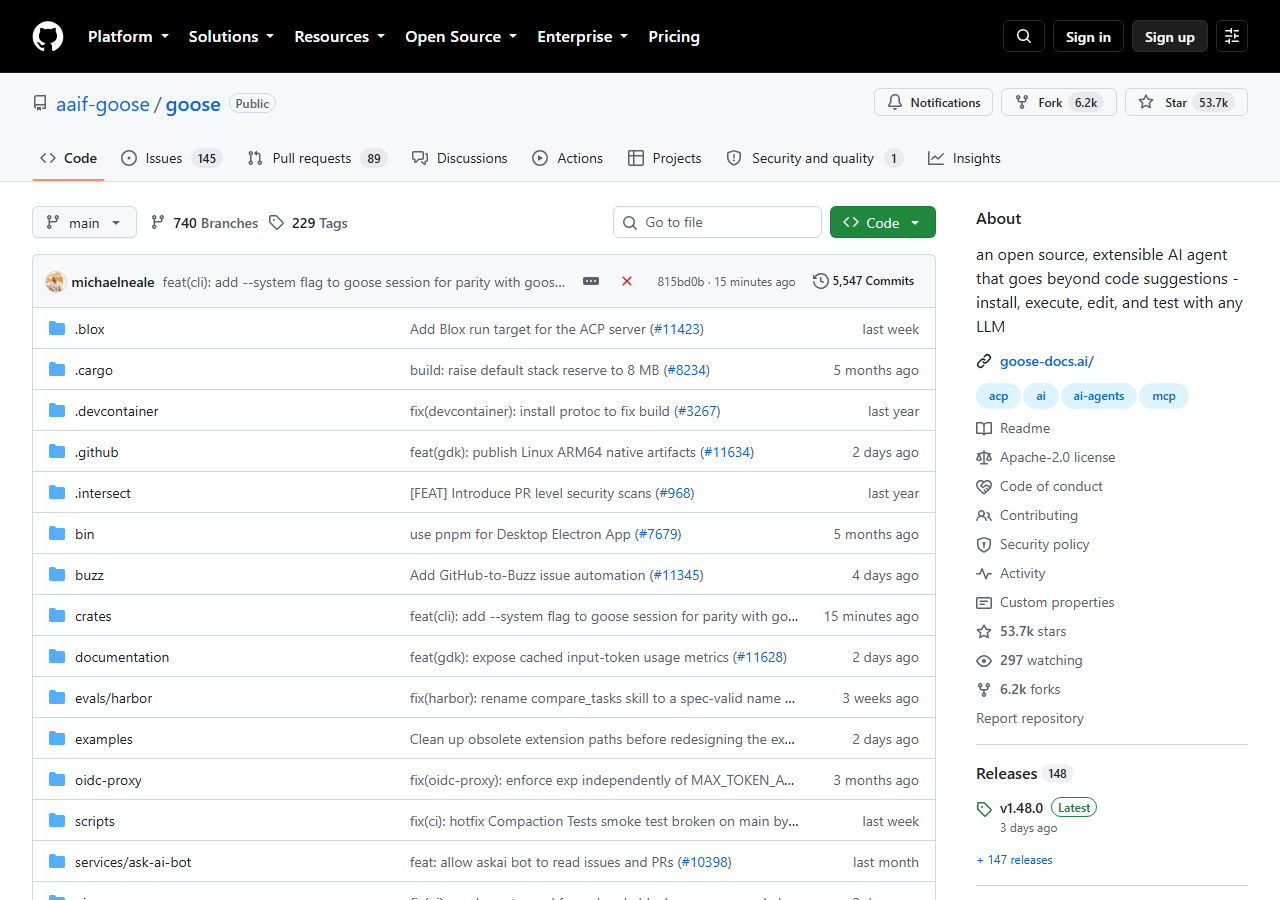Open the aaif-goose owner link

click(103, 104)
